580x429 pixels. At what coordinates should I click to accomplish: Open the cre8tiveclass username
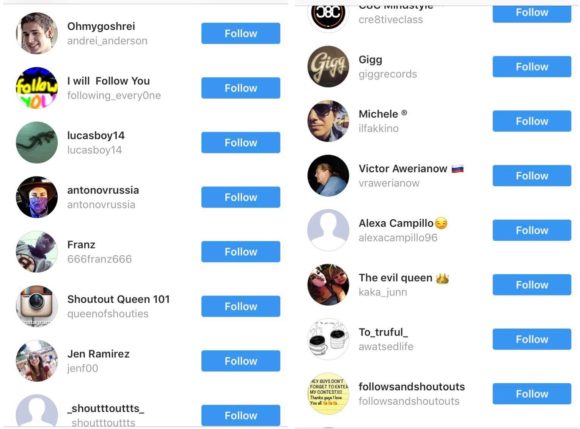point(391,20)
